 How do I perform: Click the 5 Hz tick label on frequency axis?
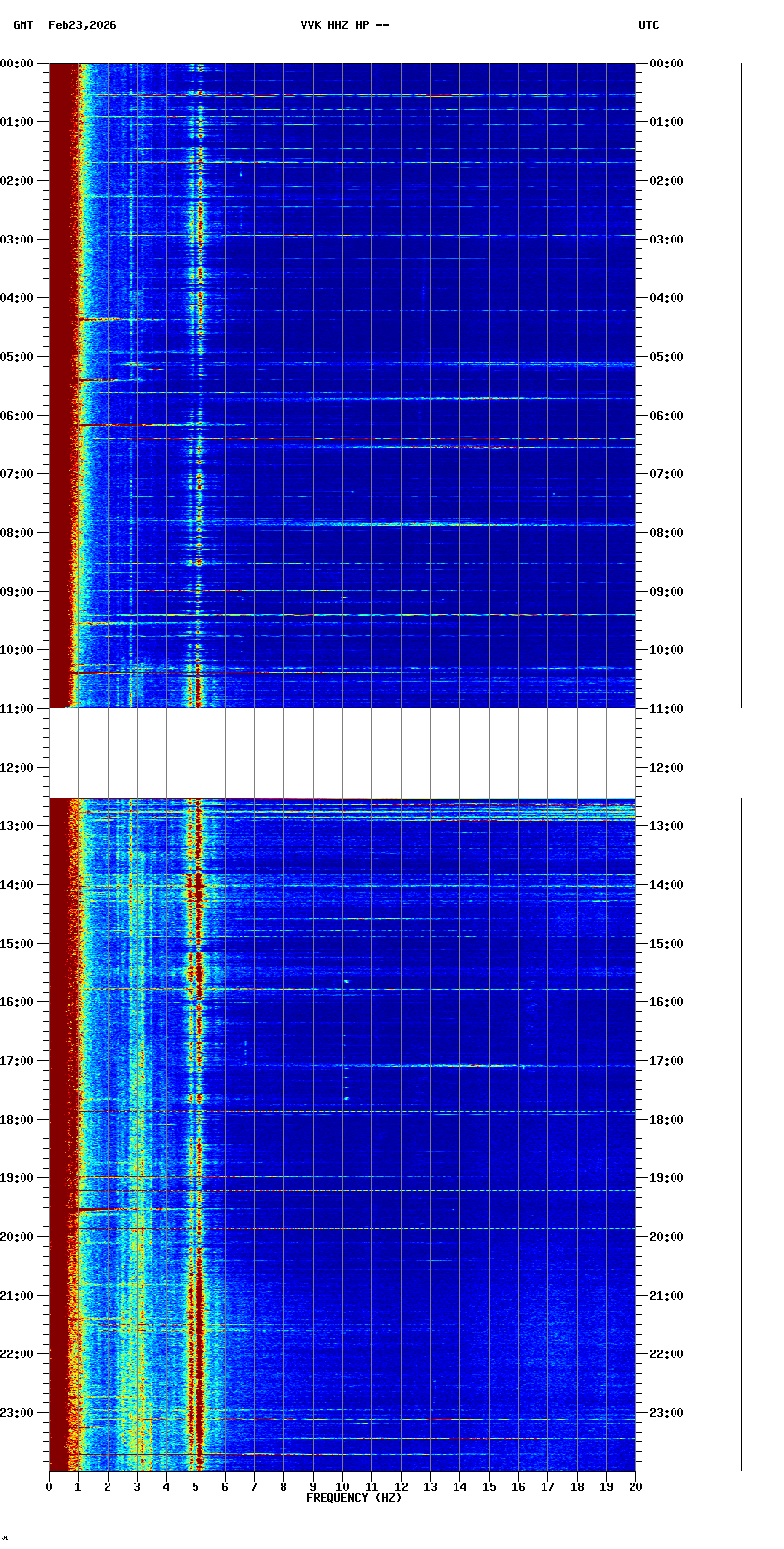(x=196, y=1487)
